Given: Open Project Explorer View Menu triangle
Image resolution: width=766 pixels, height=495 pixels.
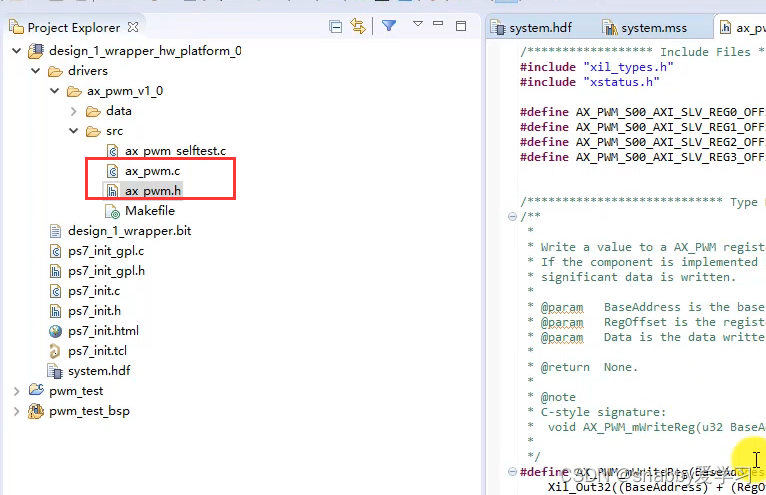Looking at the screenshot, I should pyautogui.click(x=418, y=23).
